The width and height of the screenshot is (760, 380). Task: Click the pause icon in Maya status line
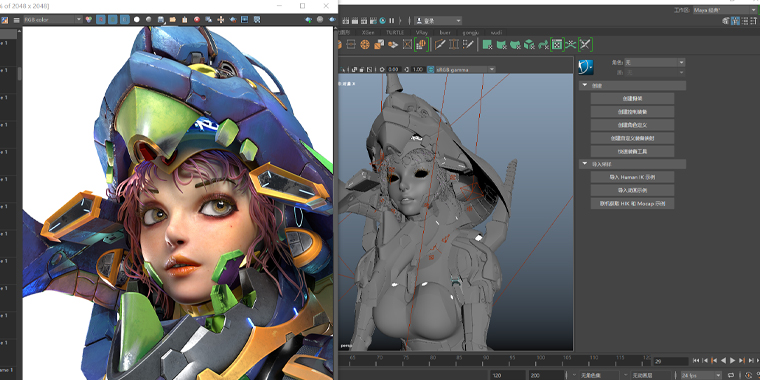(392, 21)
